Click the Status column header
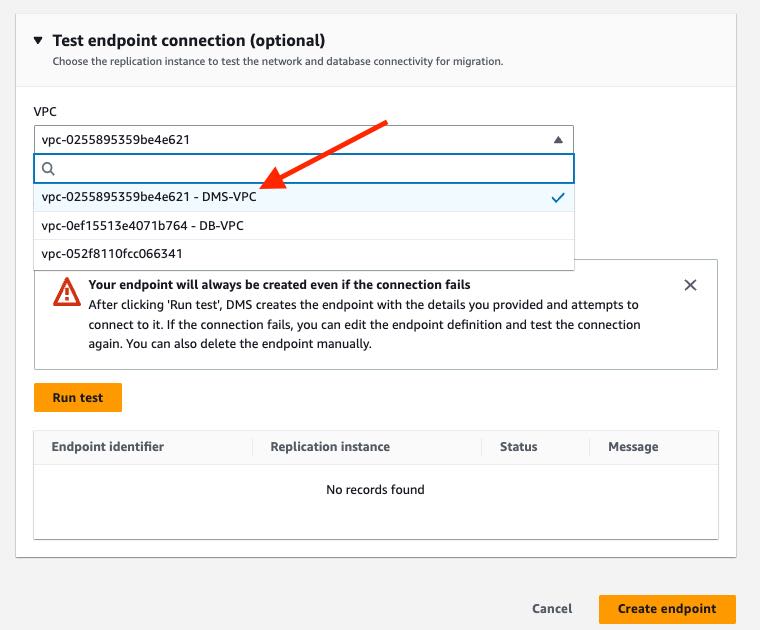The height and width of the screenshot is (630, 760). pyautogui.click(x=519, y=447)
